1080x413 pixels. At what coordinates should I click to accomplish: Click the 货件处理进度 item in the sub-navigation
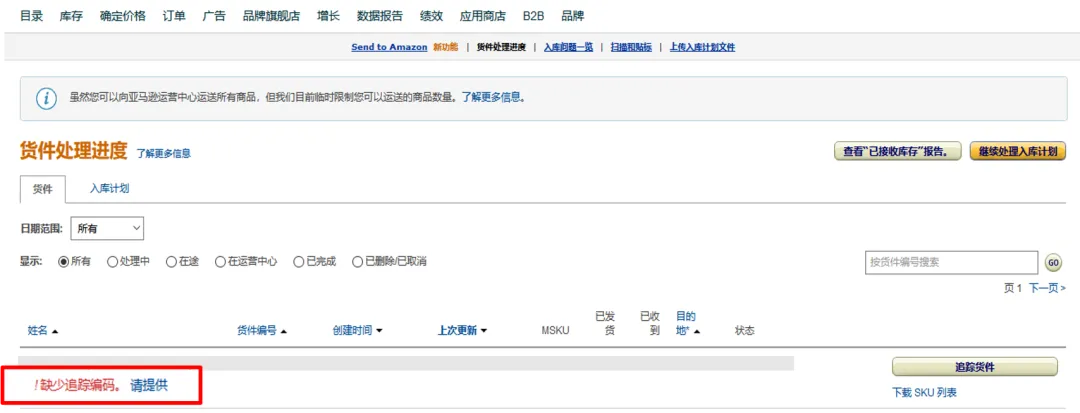point(501,47)
